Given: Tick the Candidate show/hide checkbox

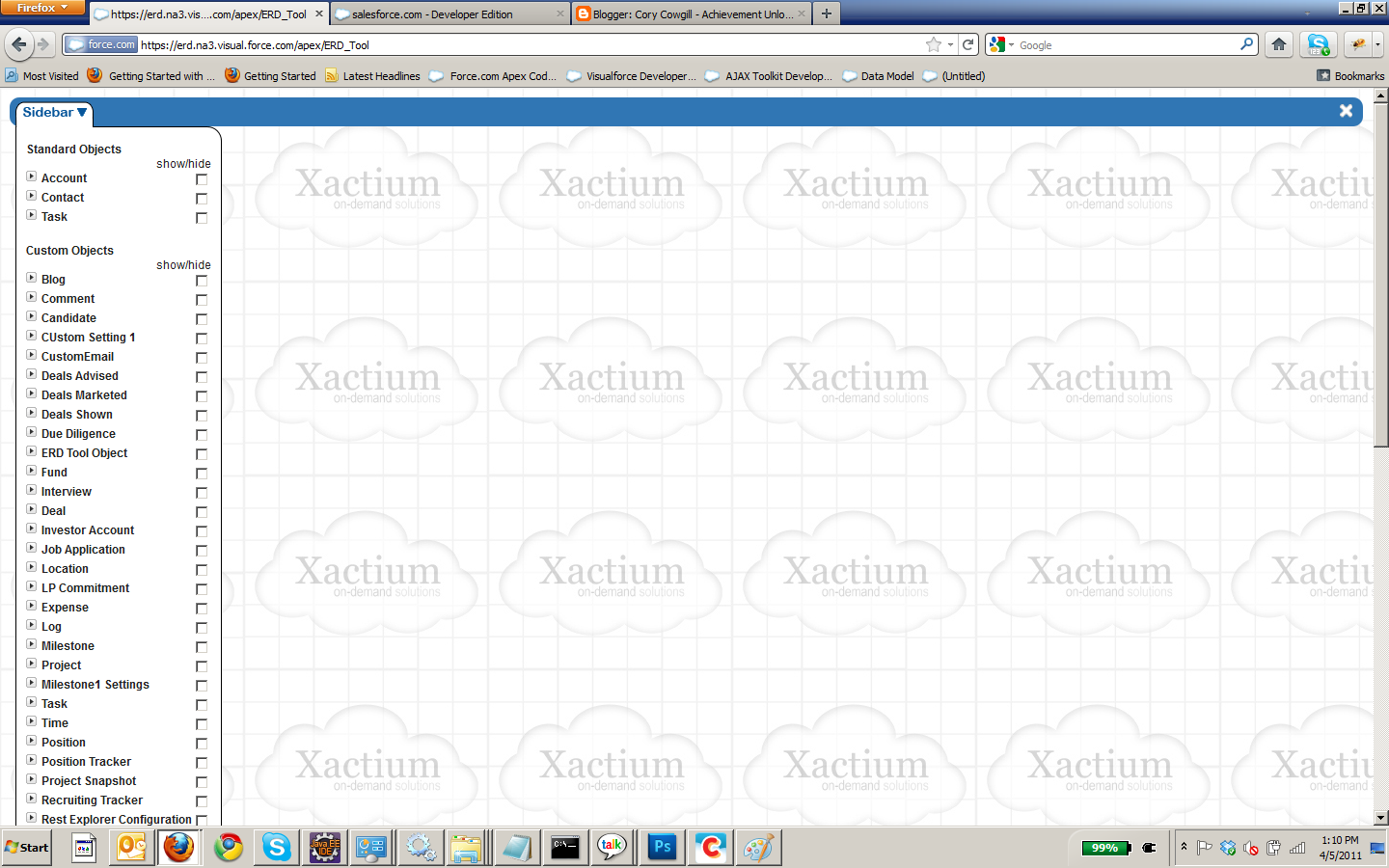Looking at the screenshot, I should coord(202,319).
